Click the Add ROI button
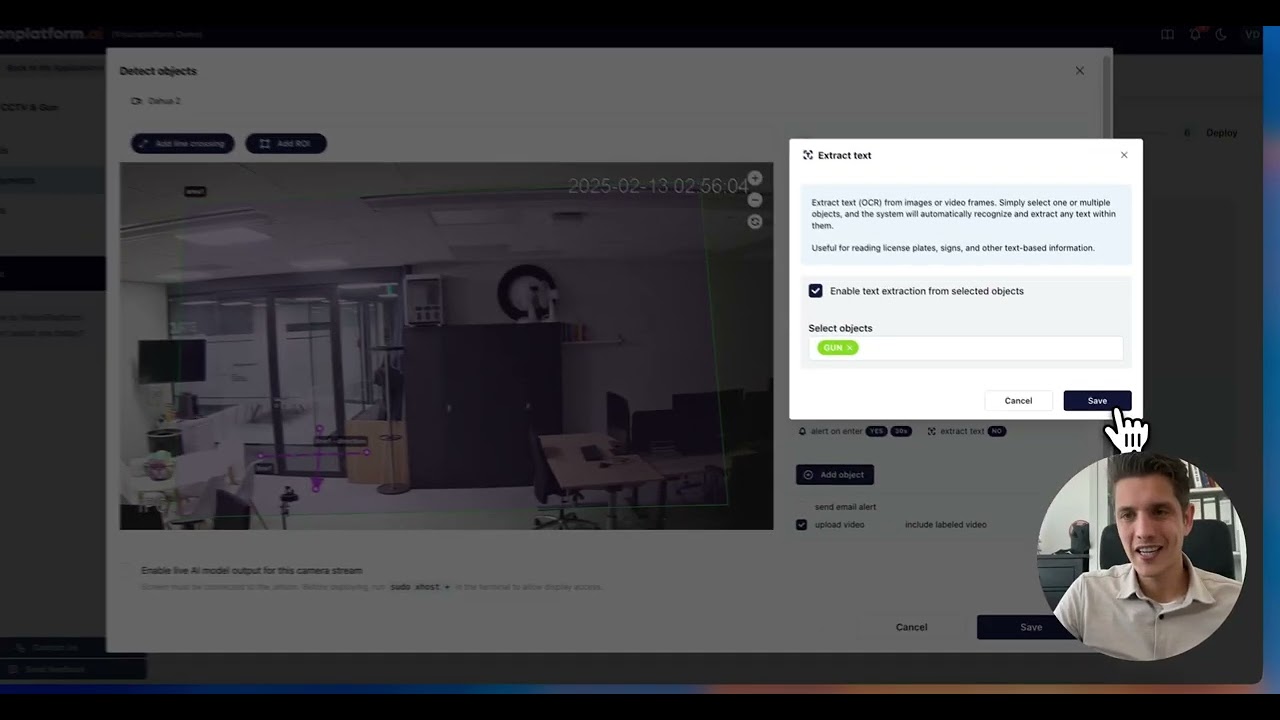This screenshot has height=720, width=1280. tap(286, 144)
